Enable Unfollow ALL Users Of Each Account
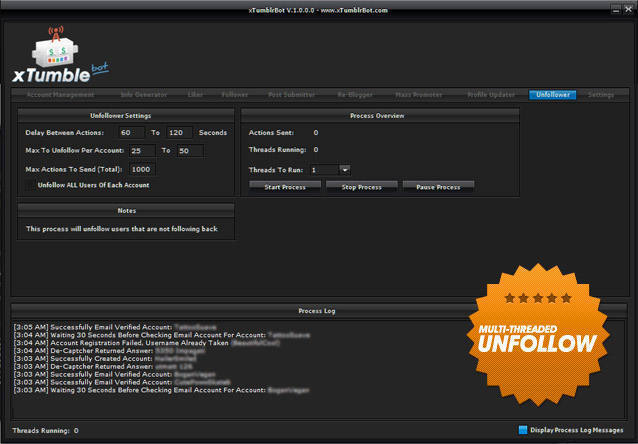The width and height of the screenshot is (638, 444). (x=30, y=185)
